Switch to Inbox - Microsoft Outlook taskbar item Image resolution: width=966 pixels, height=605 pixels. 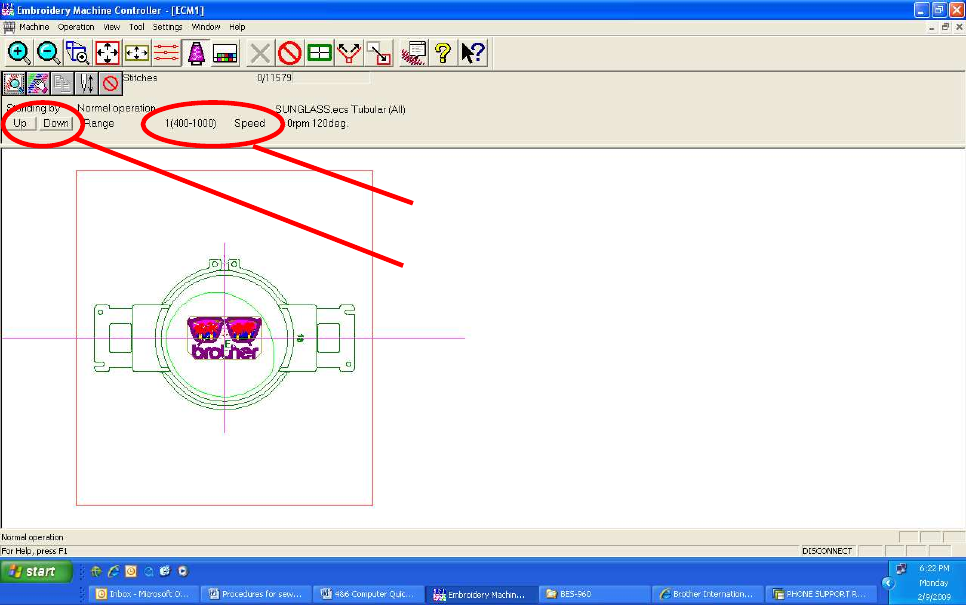[x=144, y=594]
